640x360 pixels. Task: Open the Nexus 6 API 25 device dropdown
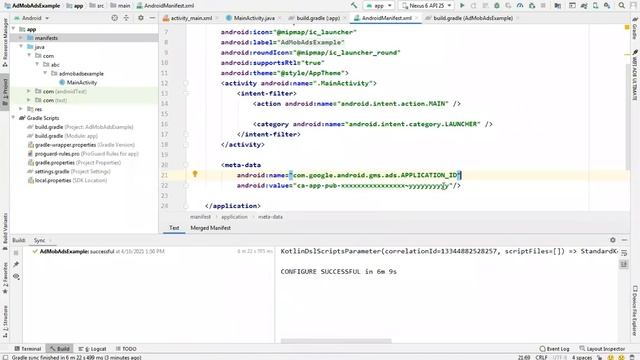(x=427, y=6)
